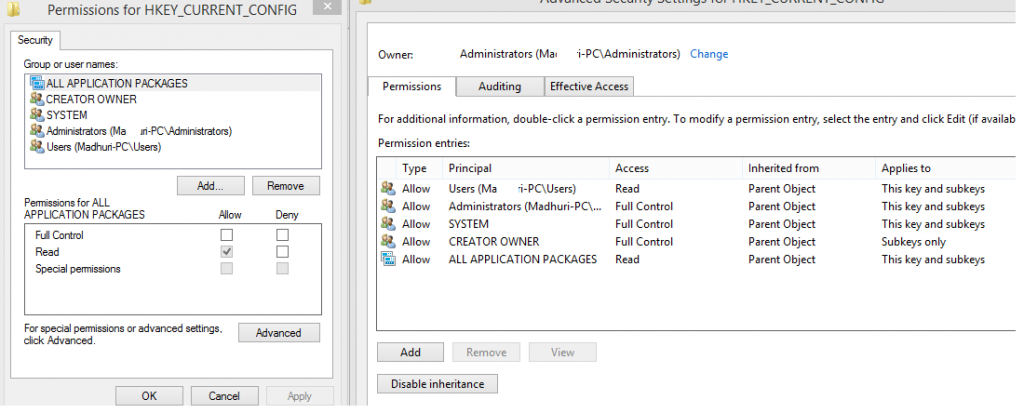1024x413 pixels.
Task: Click Allow type cell for ALL APPLICATION PACKAGES
Action: pos(416,259)
